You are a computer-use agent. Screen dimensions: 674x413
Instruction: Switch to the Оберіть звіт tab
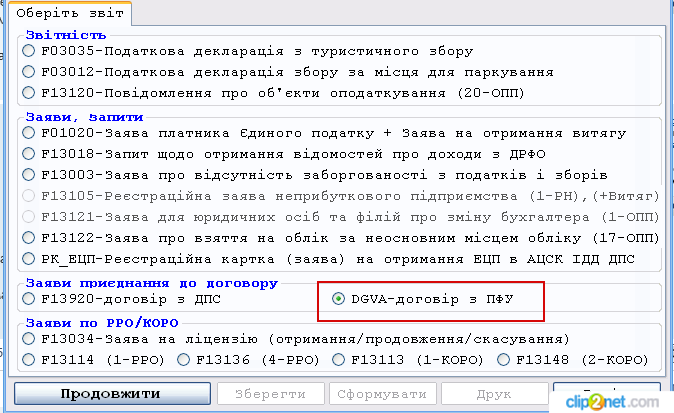(70, 15)
